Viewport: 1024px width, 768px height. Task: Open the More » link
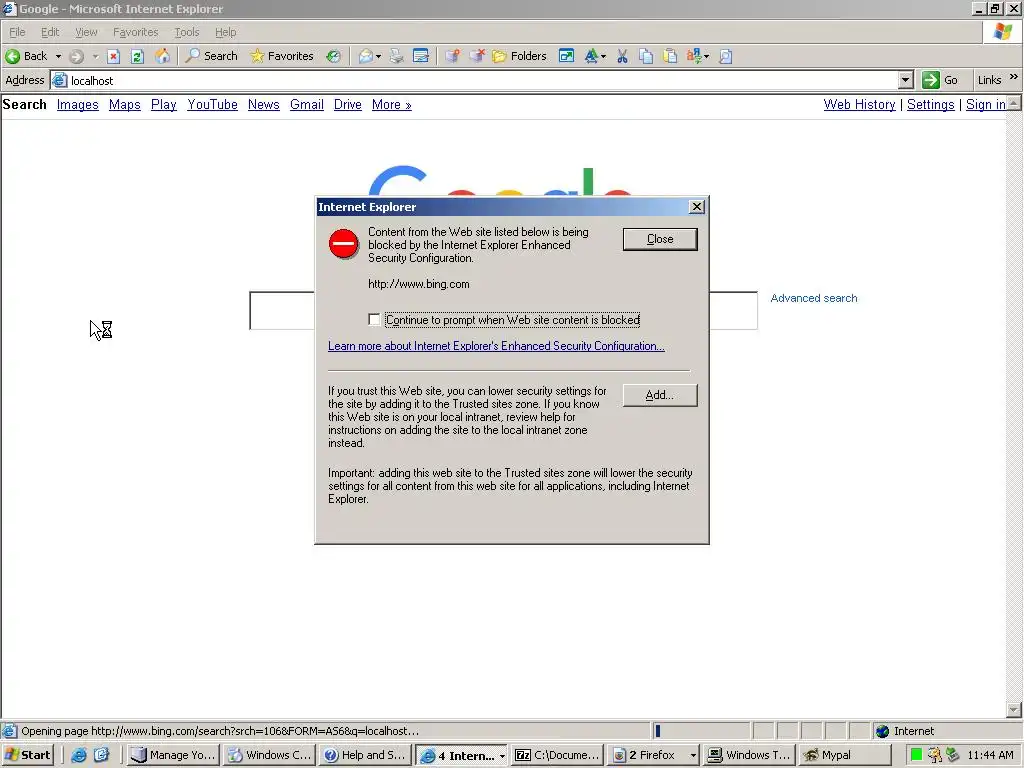pyautogui.click(x=392, y=104)
